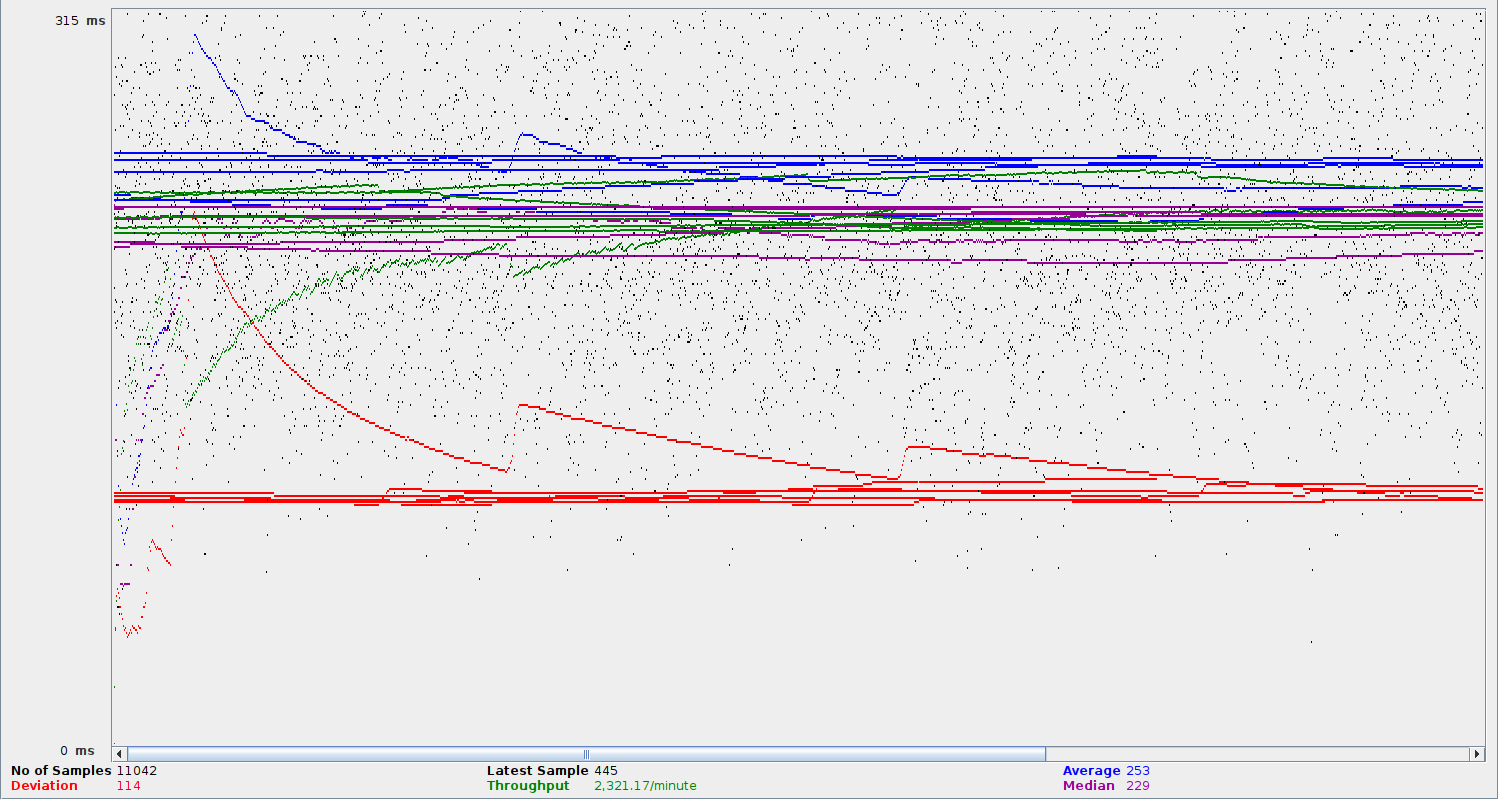Select the purple Median legend label

point(1088,786)
